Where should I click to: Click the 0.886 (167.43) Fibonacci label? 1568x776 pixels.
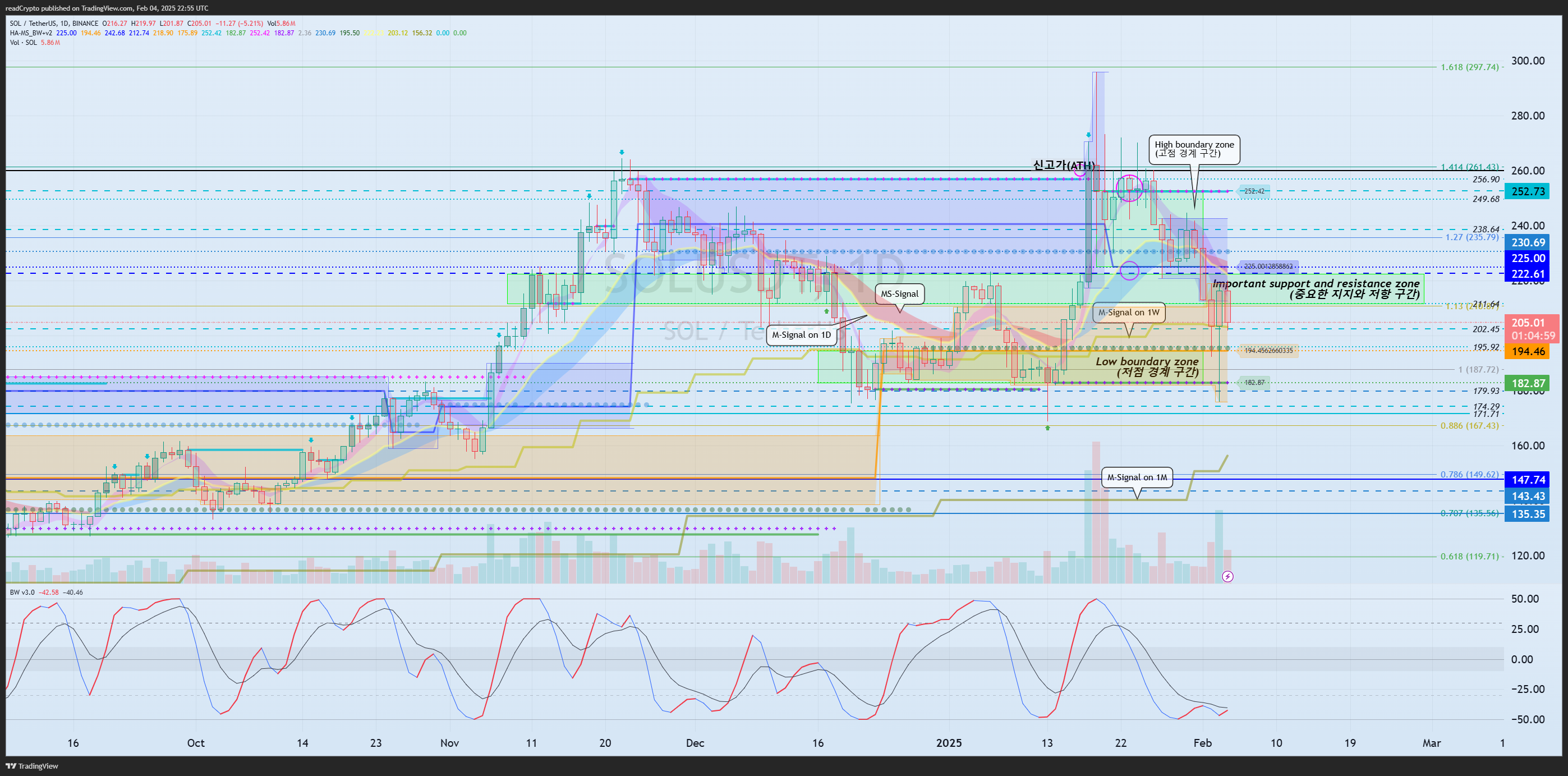point(1469,425)
